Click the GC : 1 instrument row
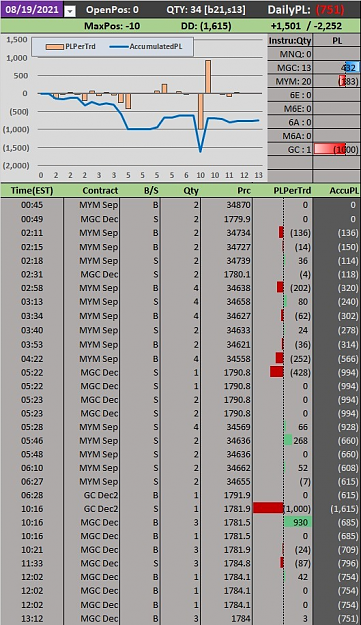361x625 pixels. pos(290,149)
